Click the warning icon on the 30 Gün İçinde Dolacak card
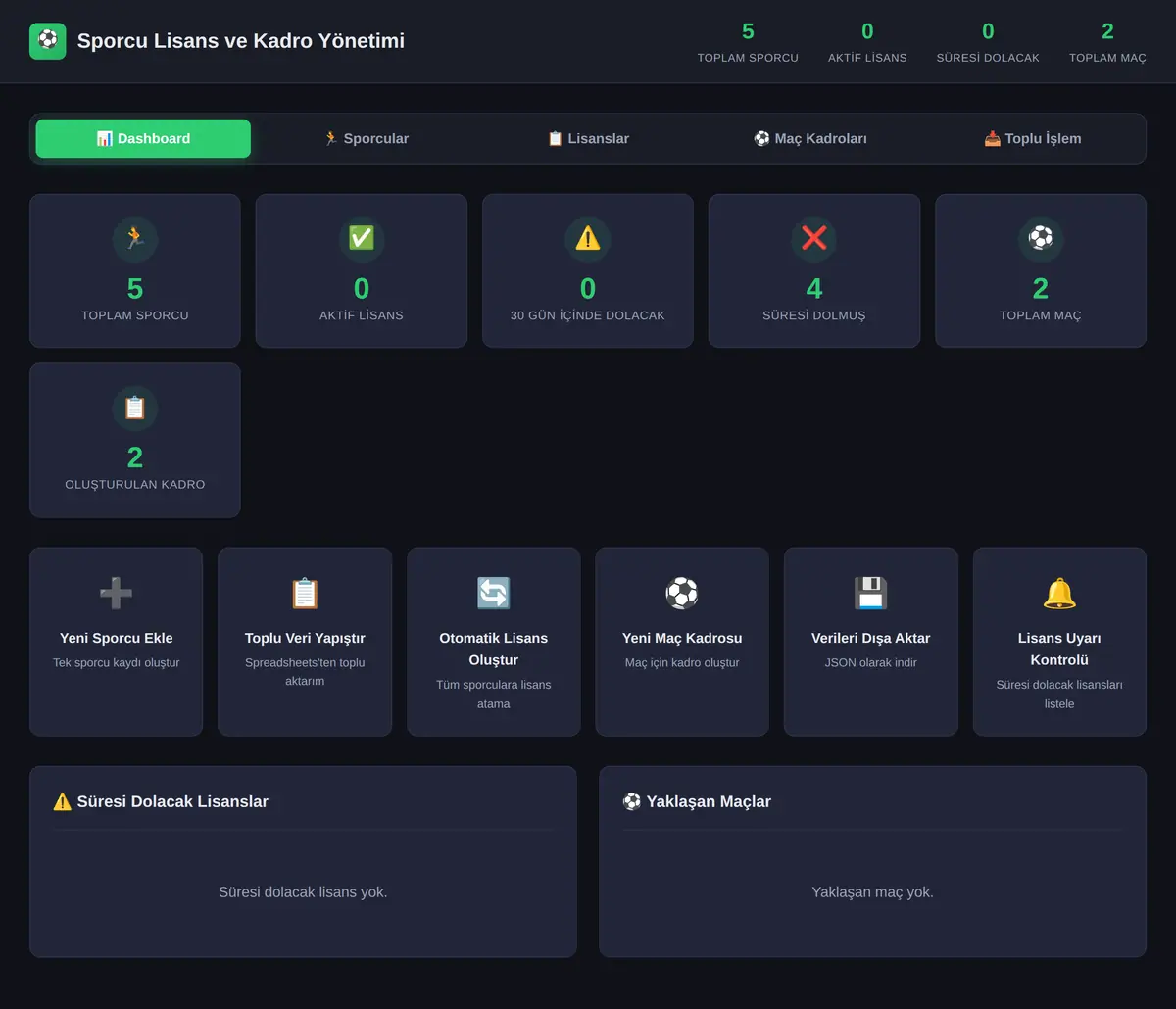The height and width of the screenshot is (1009, 1176). 588,238
